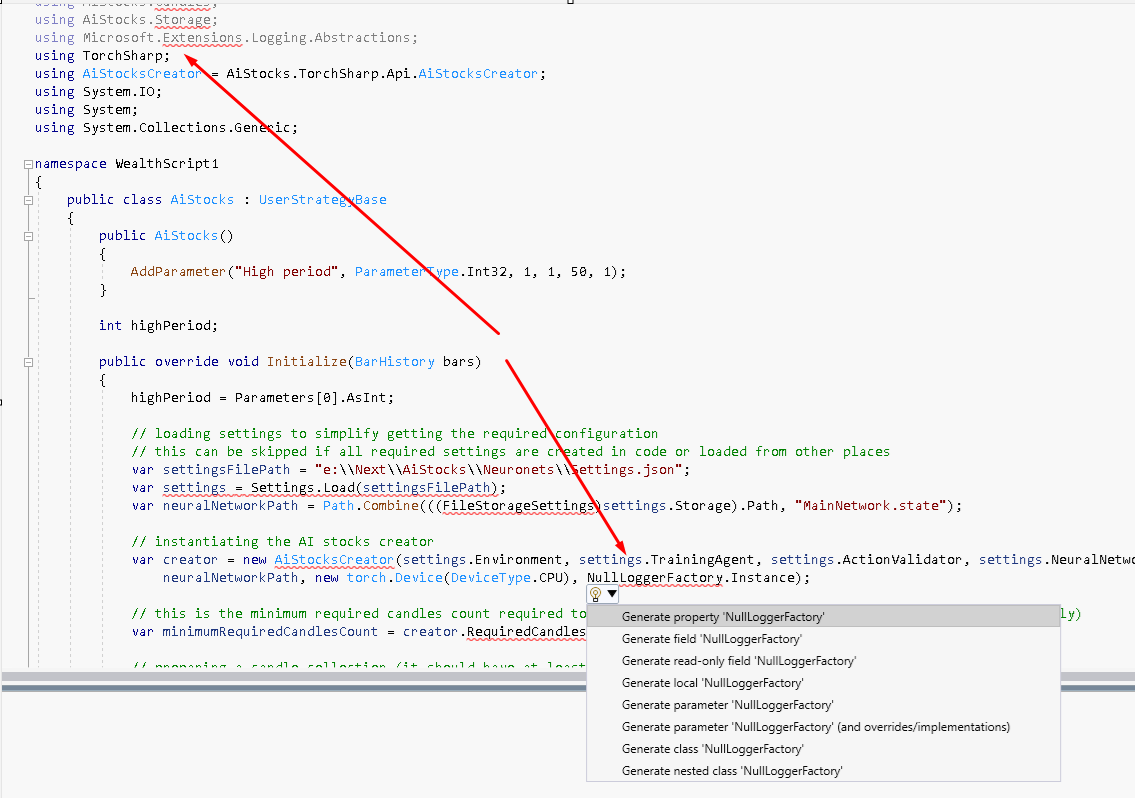Choose Generate parameter with overrides/implementations option

(815, 727)
